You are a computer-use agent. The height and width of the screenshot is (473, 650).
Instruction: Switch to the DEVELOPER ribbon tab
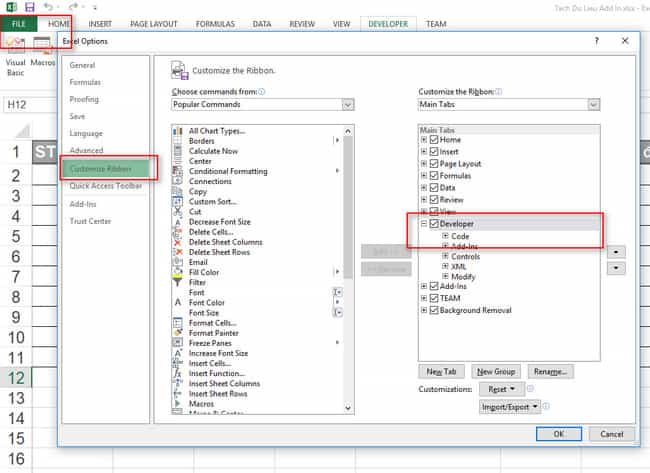point(388,24)
